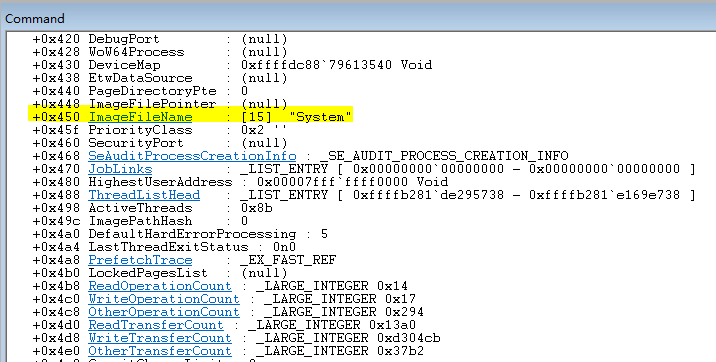Image resolution: width=716 pixels, height=362 pixels.
Task: Open the ImageFileName field link
Action: point(140,117)
